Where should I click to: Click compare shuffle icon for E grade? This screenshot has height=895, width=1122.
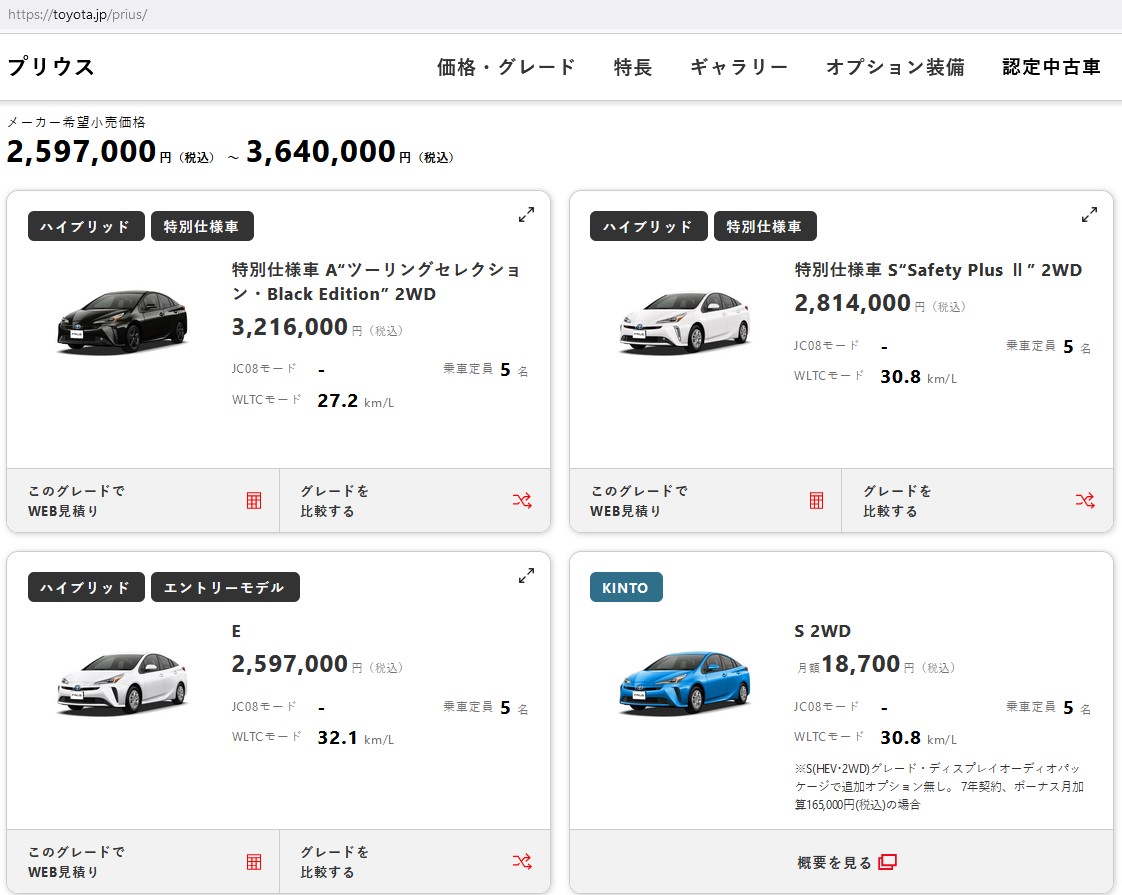coord(522,862)
